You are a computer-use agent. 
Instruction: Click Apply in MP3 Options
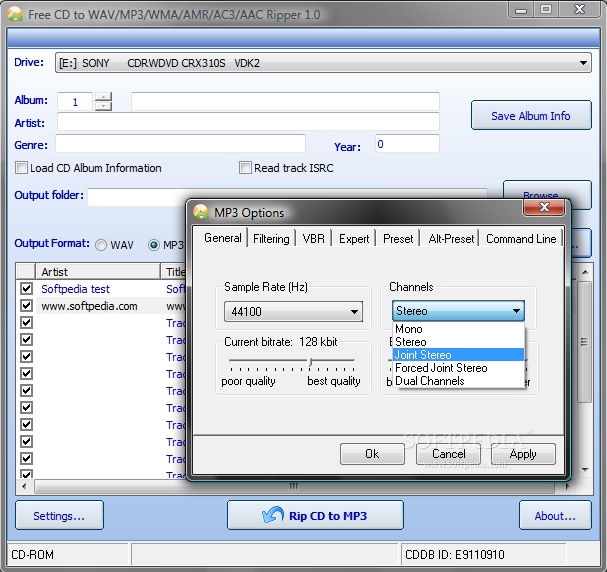pos(523,454)
